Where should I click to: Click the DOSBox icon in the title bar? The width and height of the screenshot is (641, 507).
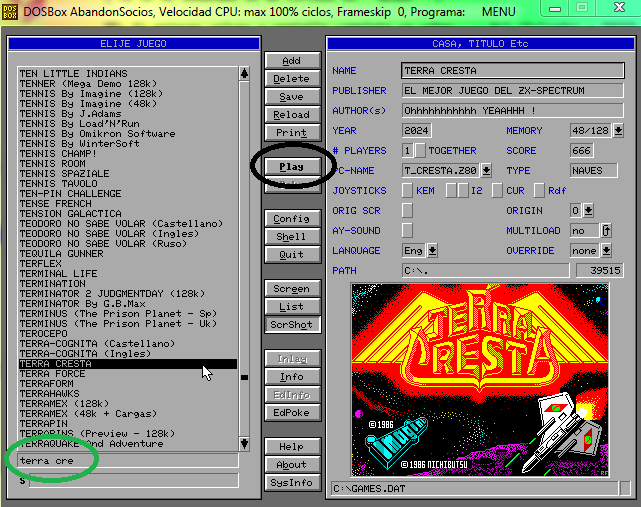tap(10, 12)
